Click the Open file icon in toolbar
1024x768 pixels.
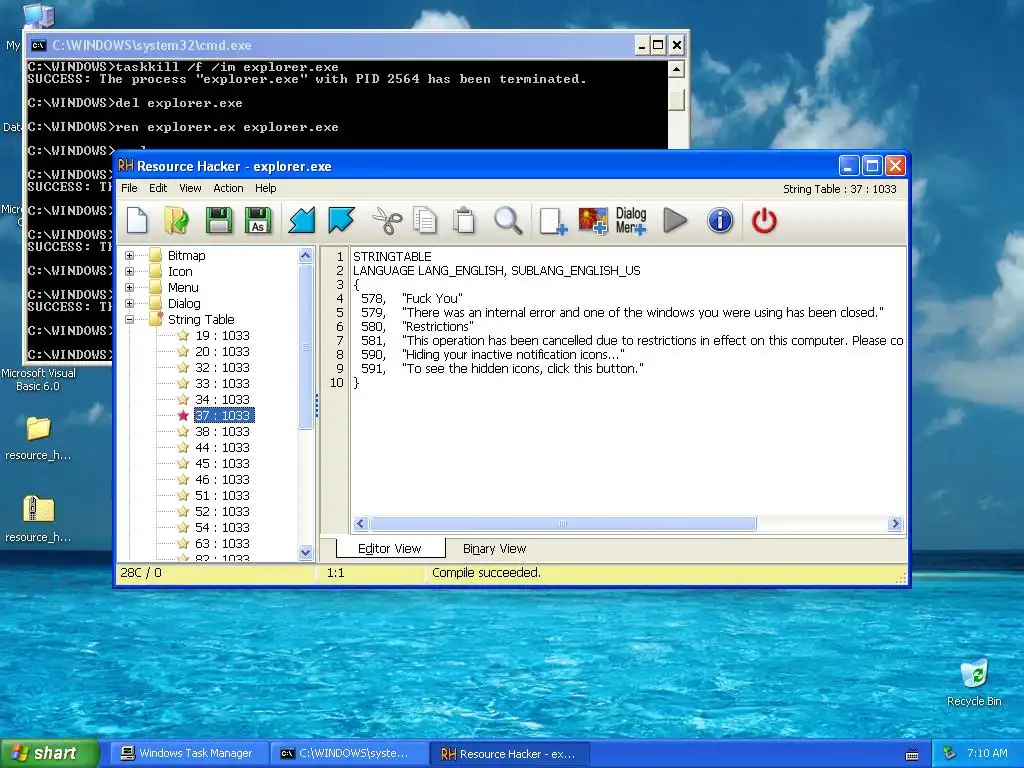coord(176,221)
